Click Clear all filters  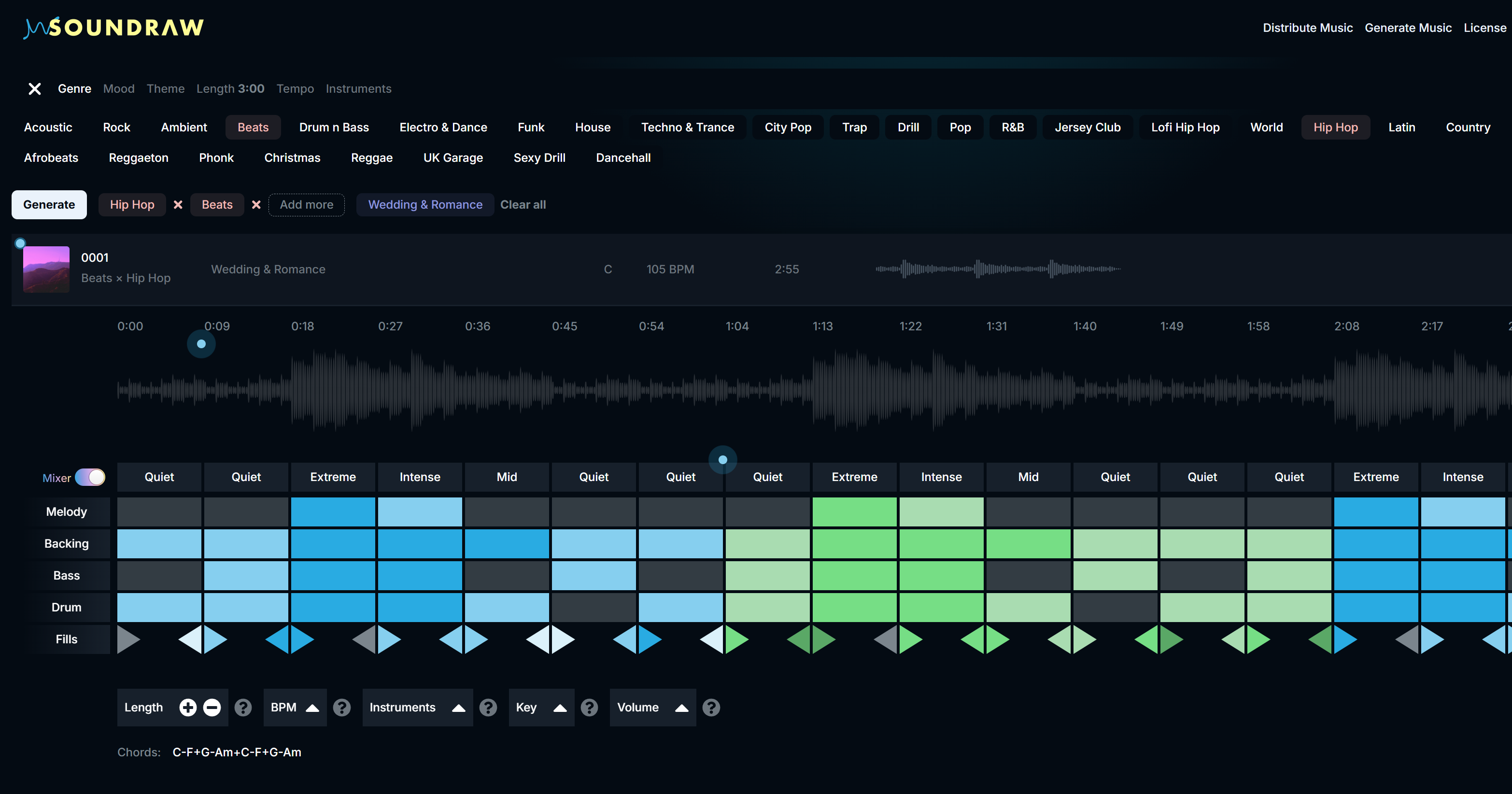click(x=523, y=205)
